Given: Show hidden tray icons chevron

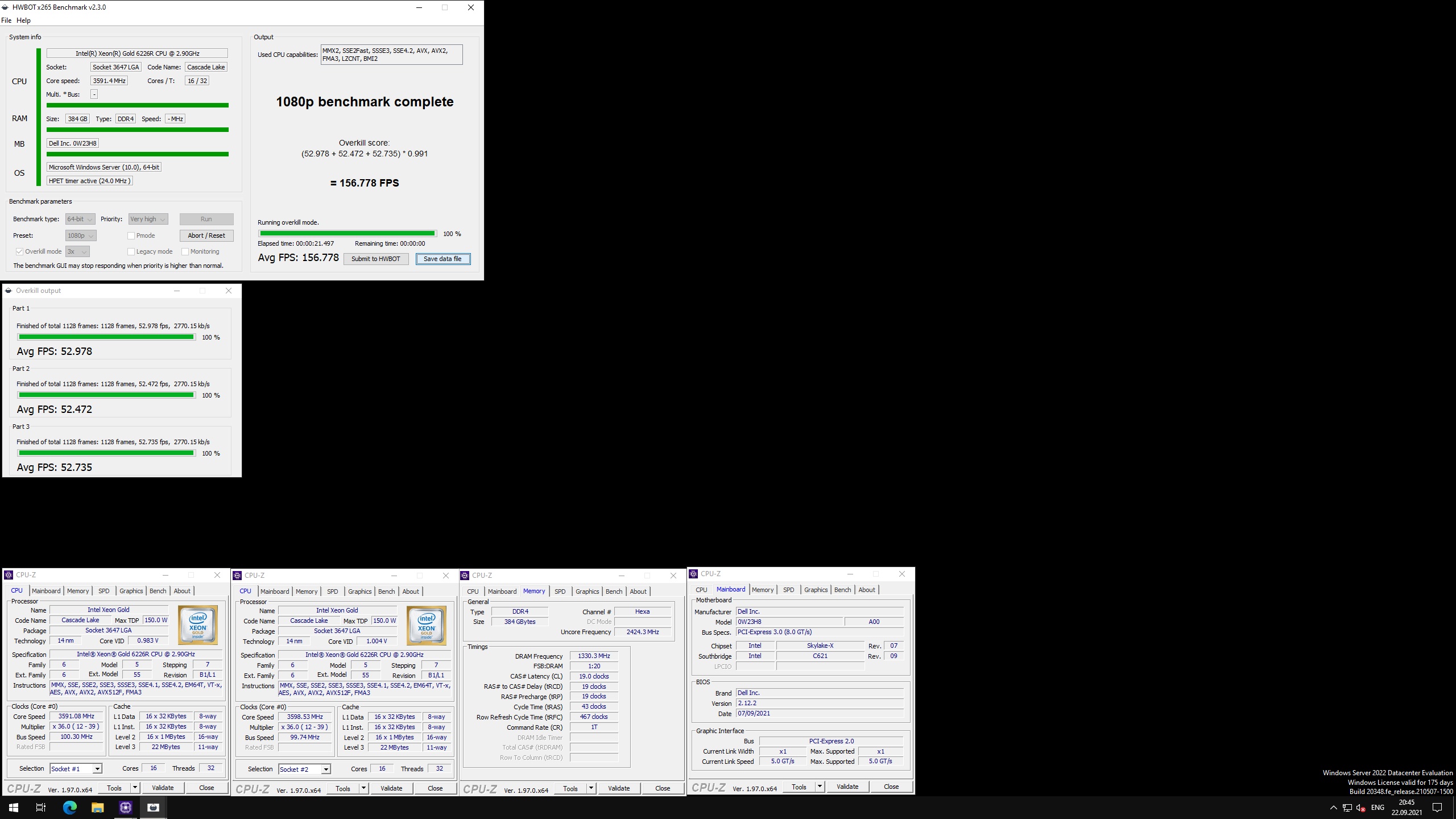Looking at the screenshot, I should pos(1333,808).
